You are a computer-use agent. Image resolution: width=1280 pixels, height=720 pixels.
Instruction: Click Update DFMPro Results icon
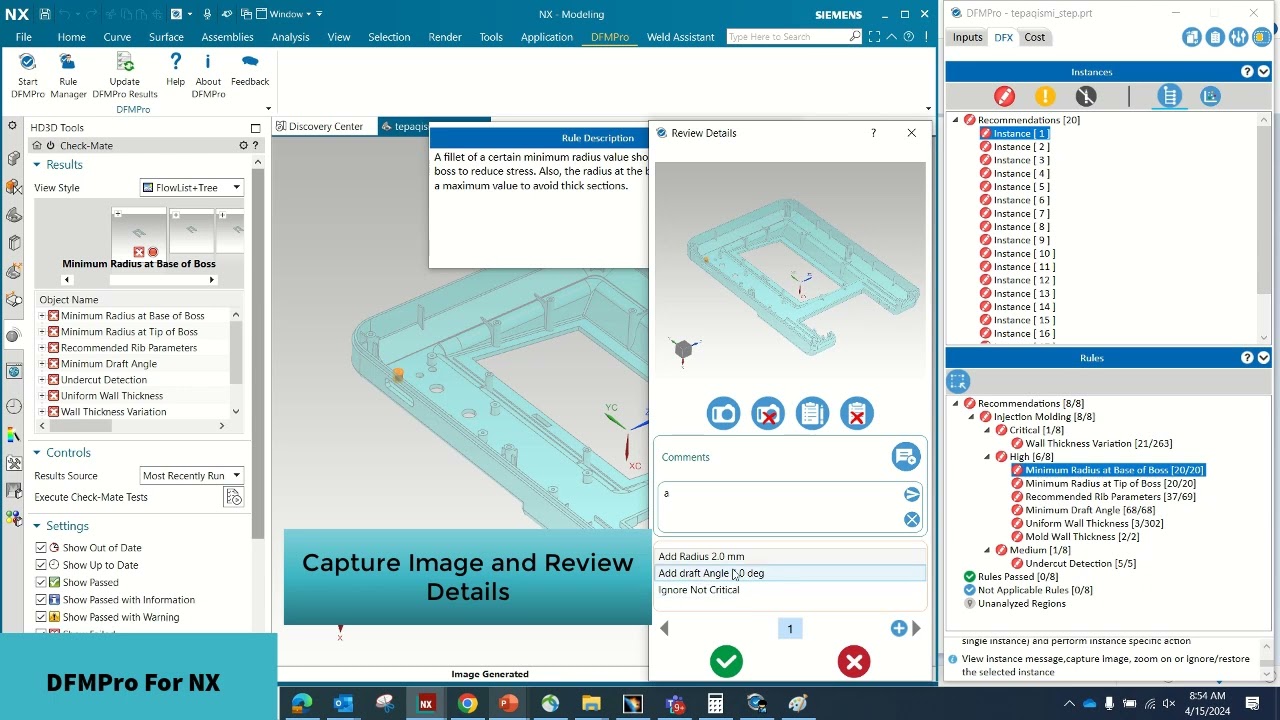[x=125, y=63]
